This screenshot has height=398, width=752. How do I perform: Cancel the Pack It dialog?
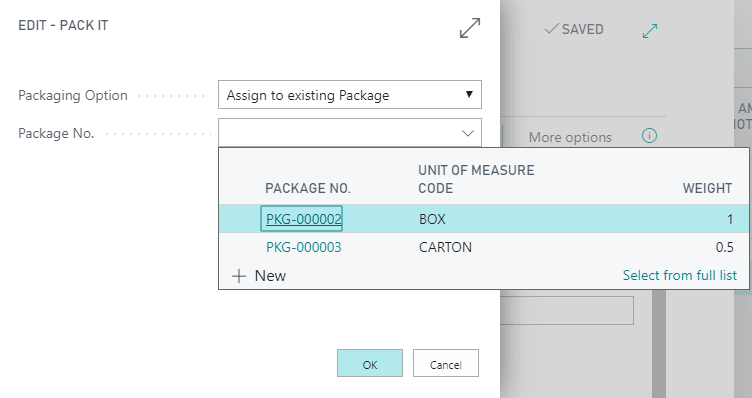click(446, 363)
